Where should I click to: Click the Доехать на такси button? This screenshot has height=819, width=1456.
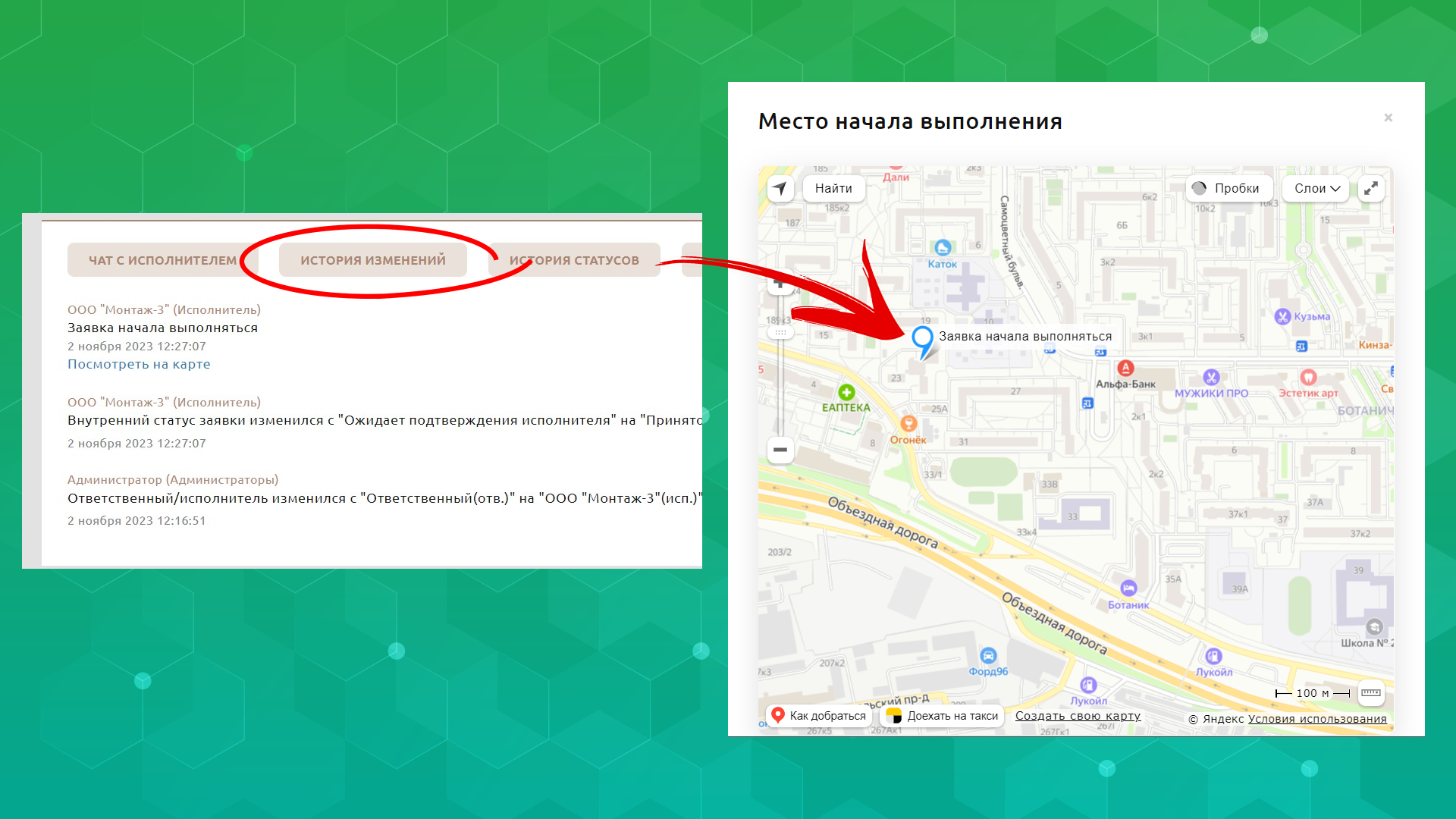(x=943, y=715)
